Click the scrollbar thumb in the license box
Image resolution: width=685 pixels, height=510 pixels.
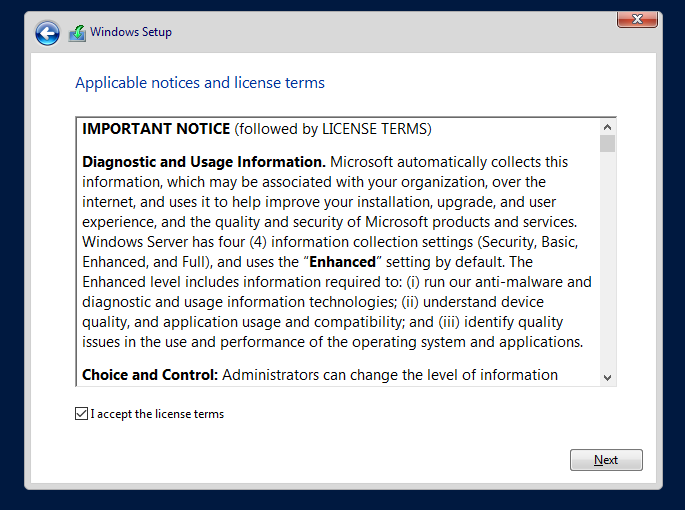pos(607,143)
